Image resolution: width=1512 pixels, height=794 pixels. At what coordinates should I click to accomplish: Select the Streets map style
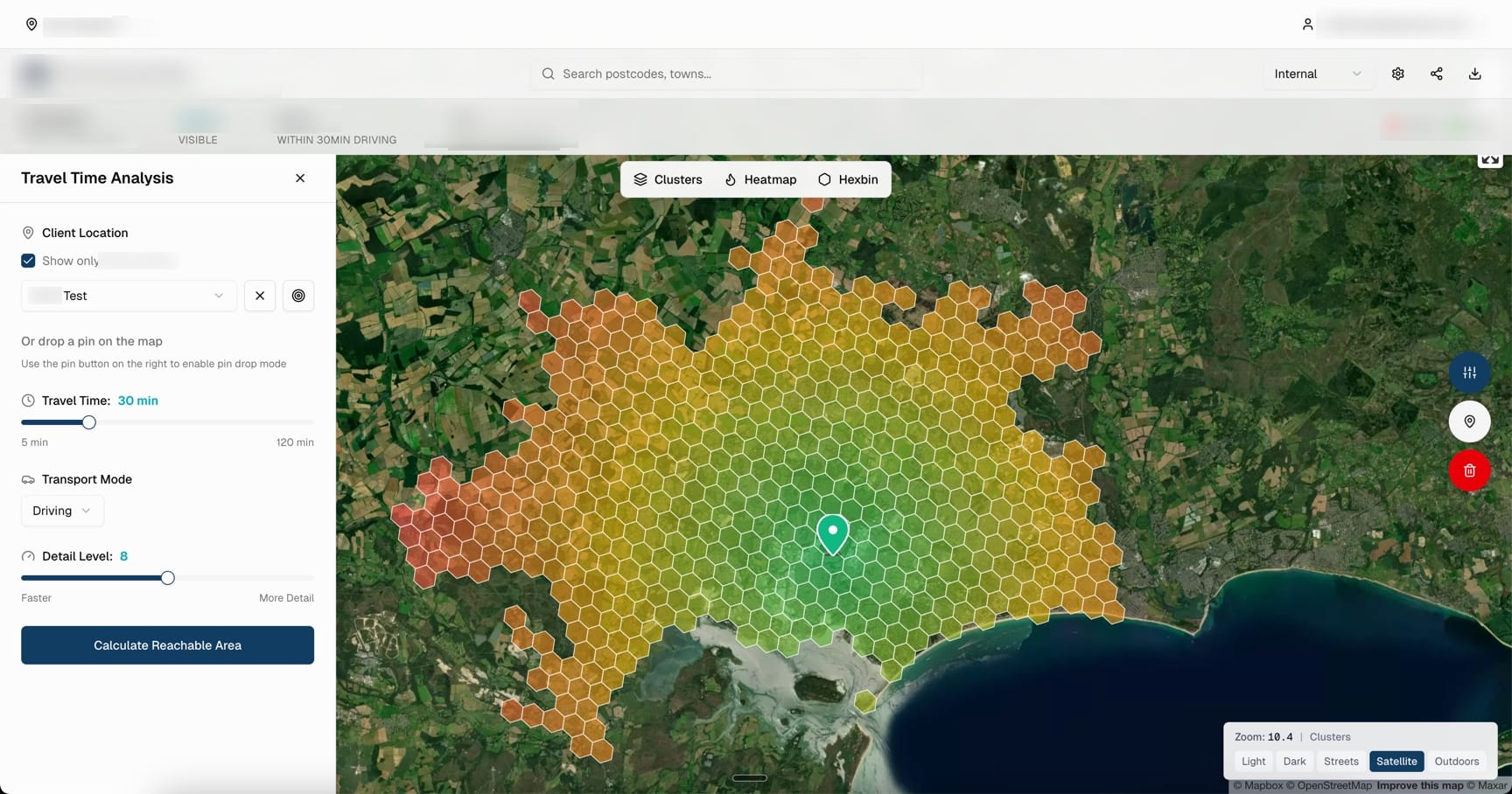[1340, 761]
